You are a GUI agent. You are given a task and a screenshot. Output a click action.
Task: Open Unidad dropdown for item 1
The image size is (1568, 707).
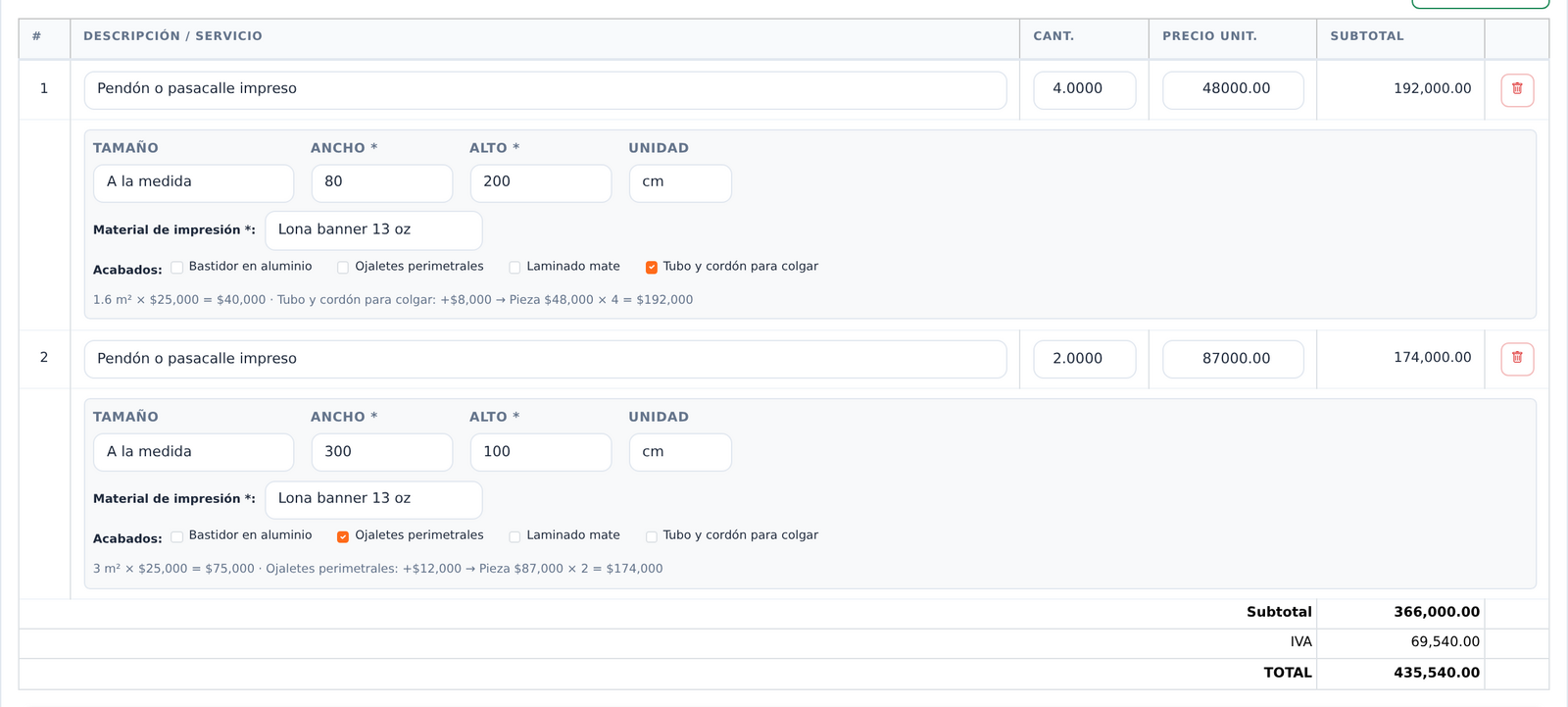[x=680, y=182]
